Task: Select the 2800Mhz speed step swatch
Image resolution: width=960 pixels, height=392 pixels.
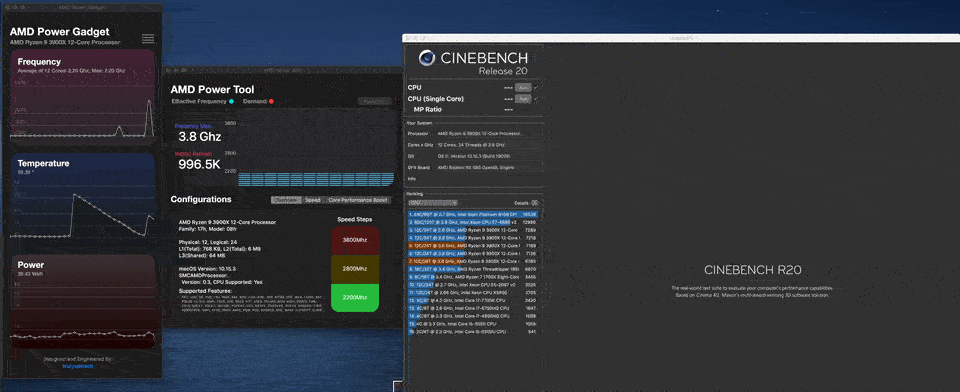Action: [355, 269]
